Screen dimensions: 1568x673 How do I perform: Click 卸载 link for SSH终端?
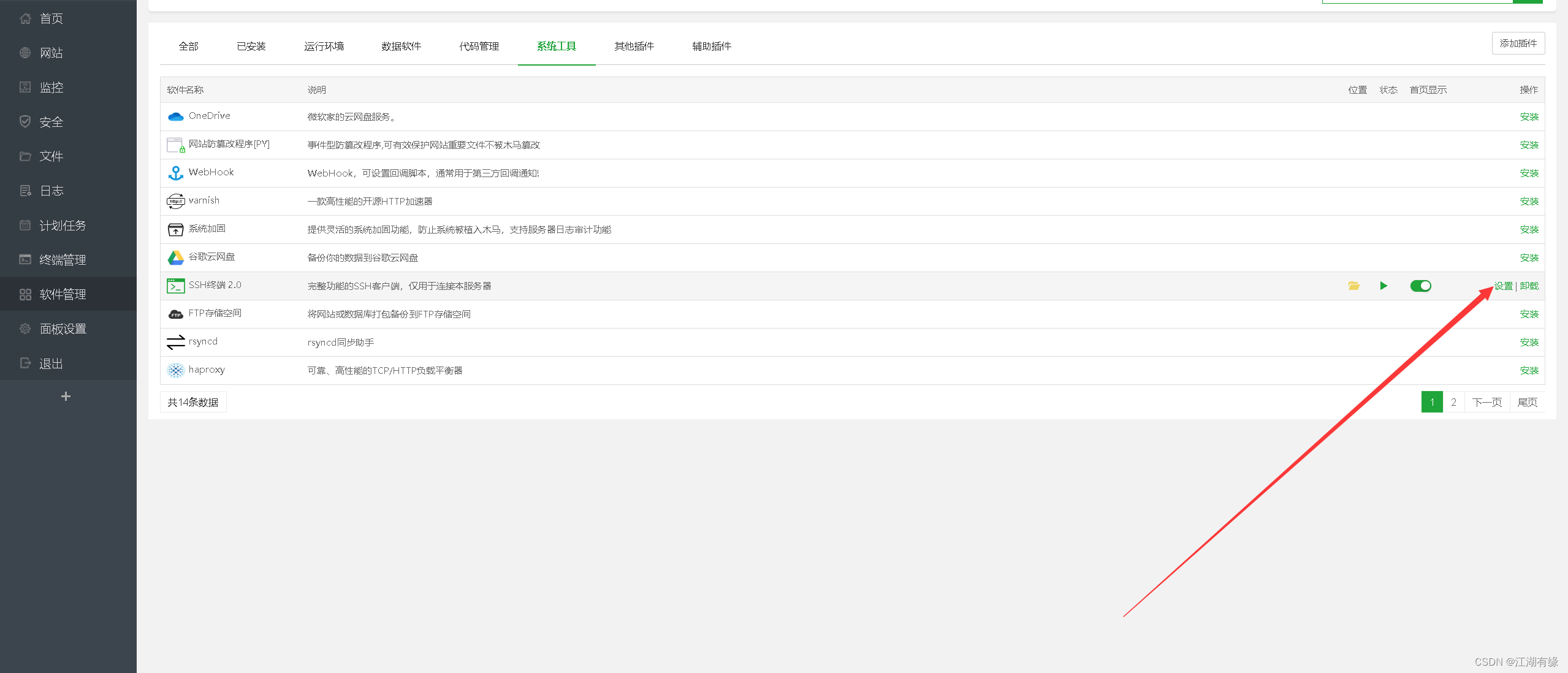(x=1529, y=286)
